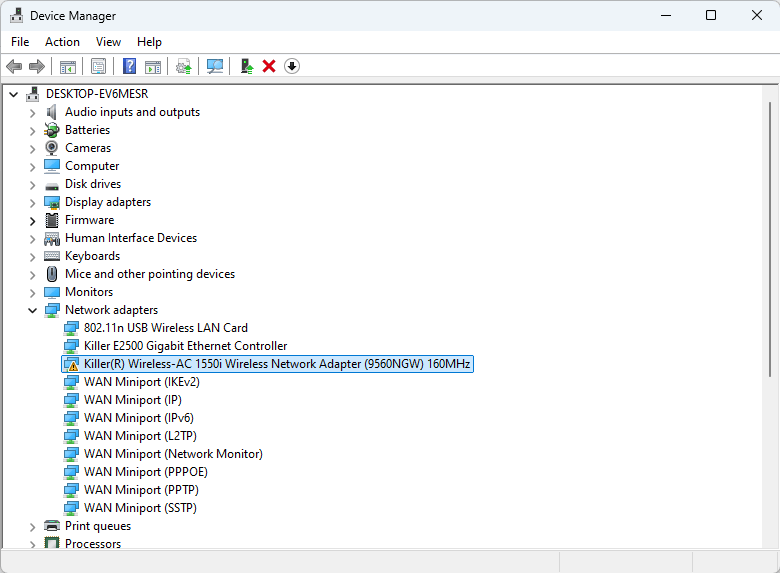Click the Forward arrow toolbar icon
The width and height of the screenshot is (780, 573).
37,66
